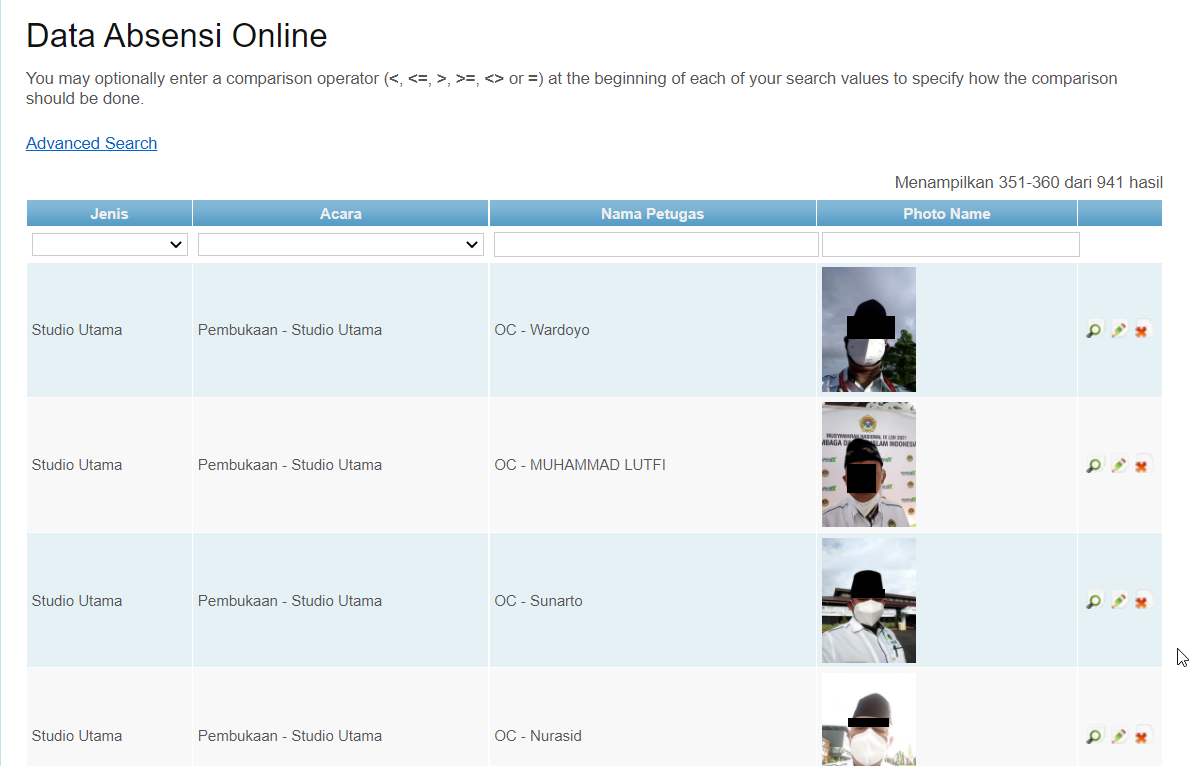
Task: Click the 'Data Absensi Online' page heading
Action: [177, 36]
